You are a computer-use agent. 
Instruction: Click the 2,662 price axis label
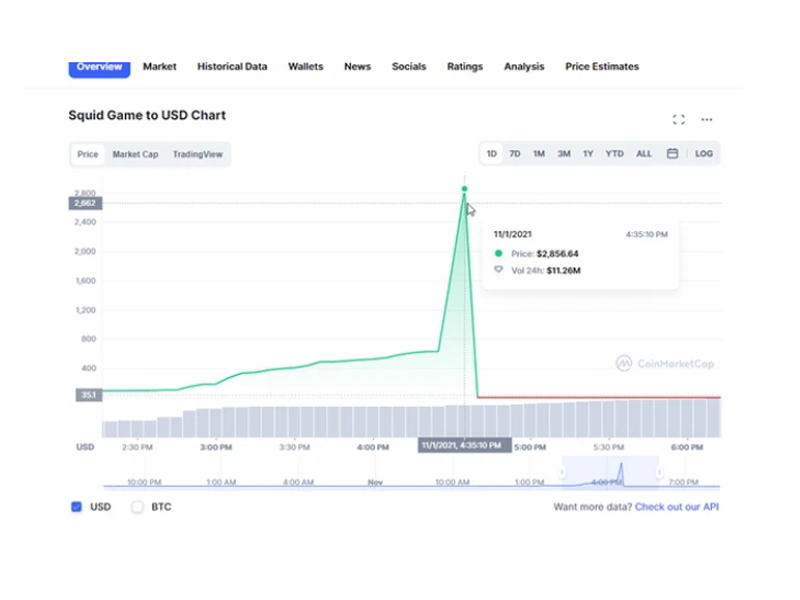pos(85,203)
